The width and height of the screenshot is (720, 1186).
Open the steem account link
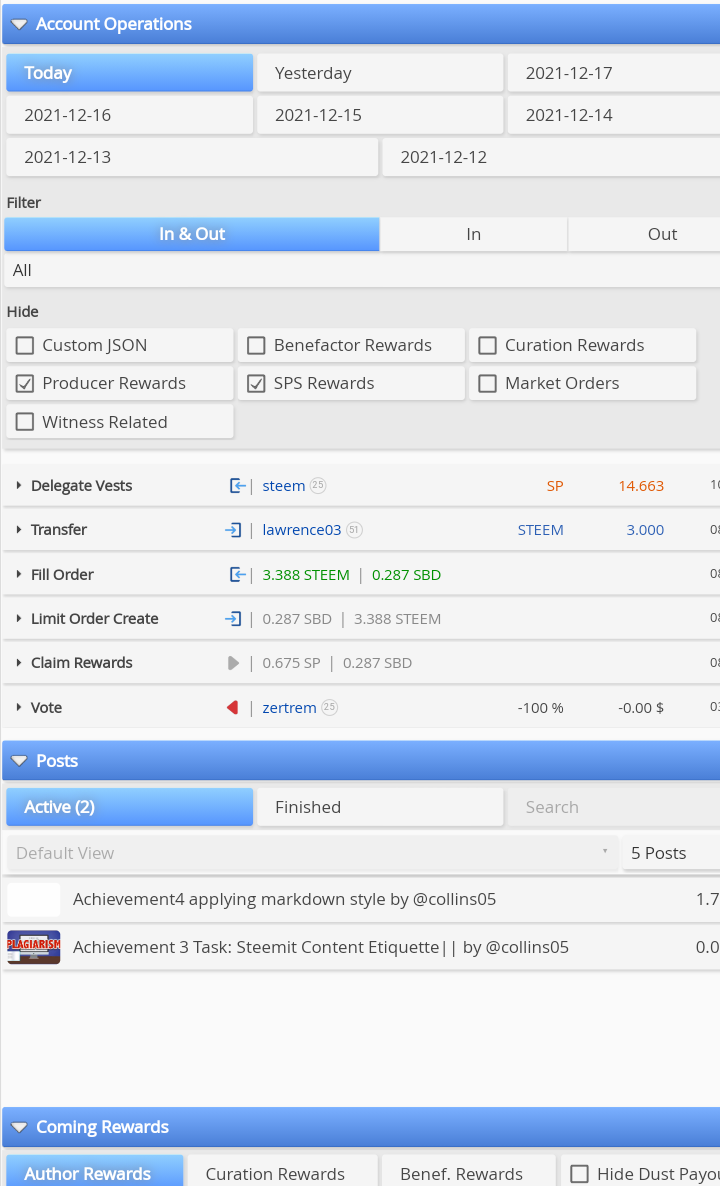coord(284,486)
